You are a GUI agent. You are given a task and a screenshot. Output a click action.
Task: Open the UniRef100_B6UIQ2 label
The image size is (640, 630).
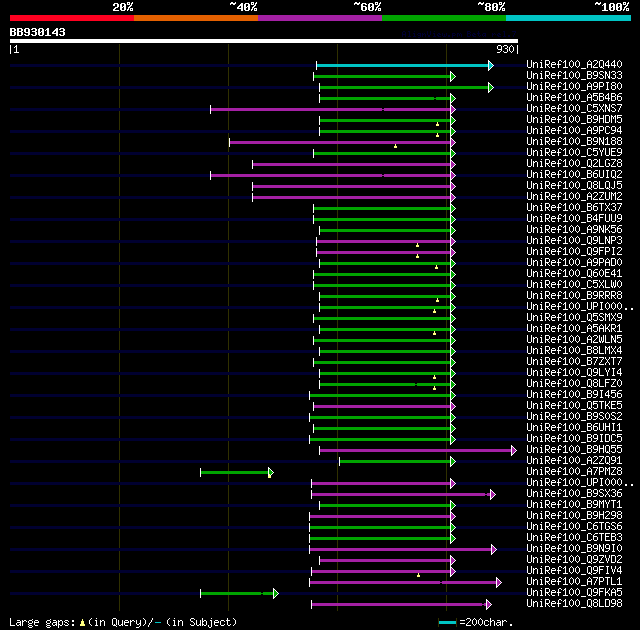(x=574, y=175)
